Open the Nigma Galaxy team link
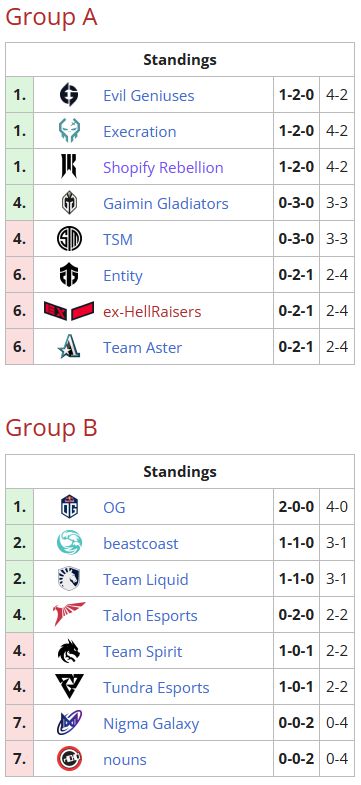361x785 pixels. pyautogui.click(x=151, y=724)
